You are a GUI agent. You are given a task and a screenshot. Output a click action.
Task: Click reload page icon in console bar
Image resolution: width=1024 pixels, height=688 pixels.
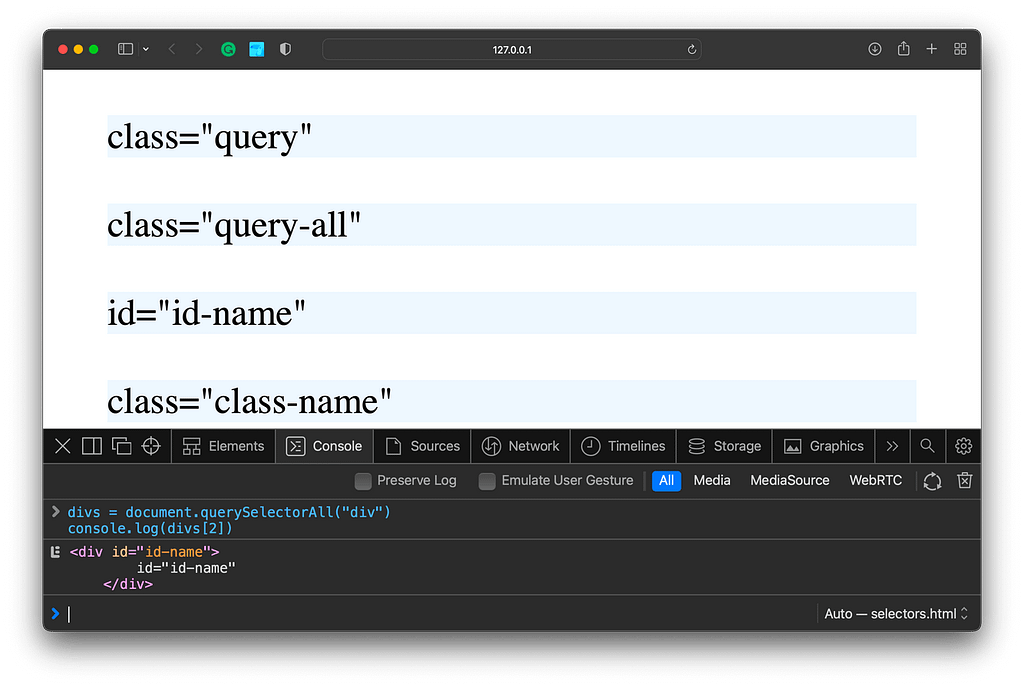pyautogui.click(x=932, y=481)
